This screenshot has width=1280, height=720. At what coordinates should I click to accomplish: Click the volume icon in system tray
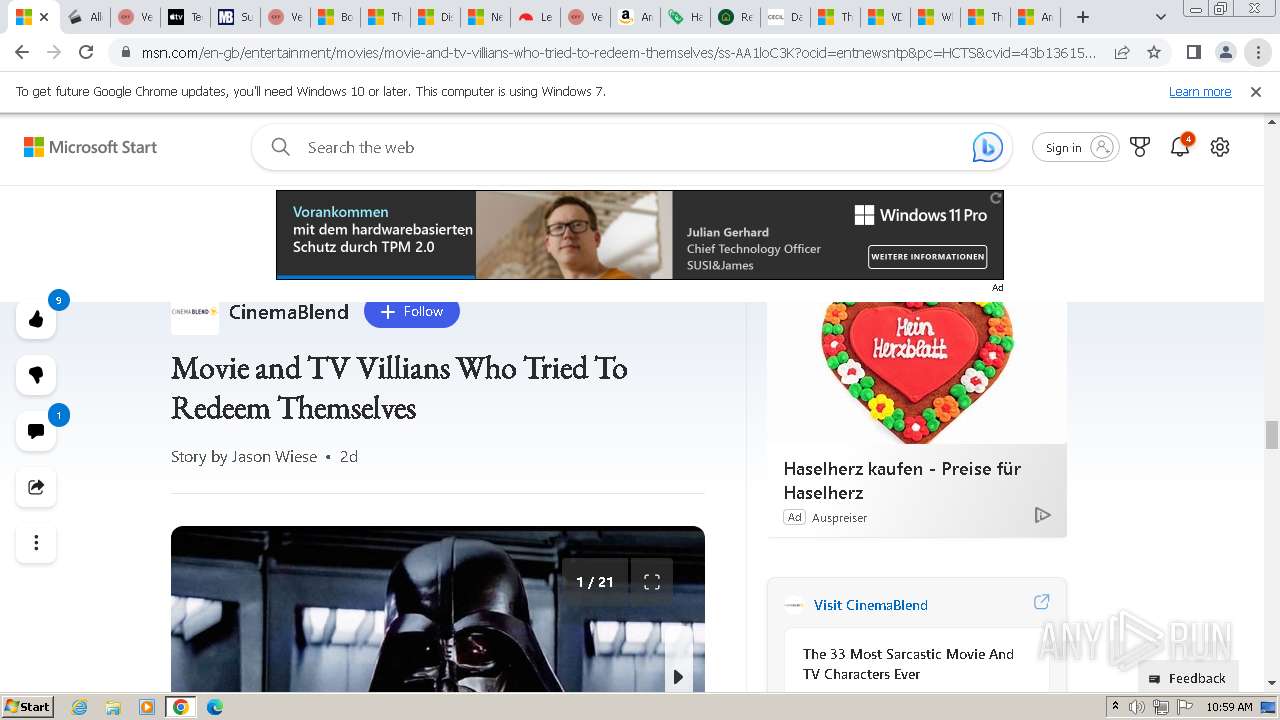(x=1137, y=707)
